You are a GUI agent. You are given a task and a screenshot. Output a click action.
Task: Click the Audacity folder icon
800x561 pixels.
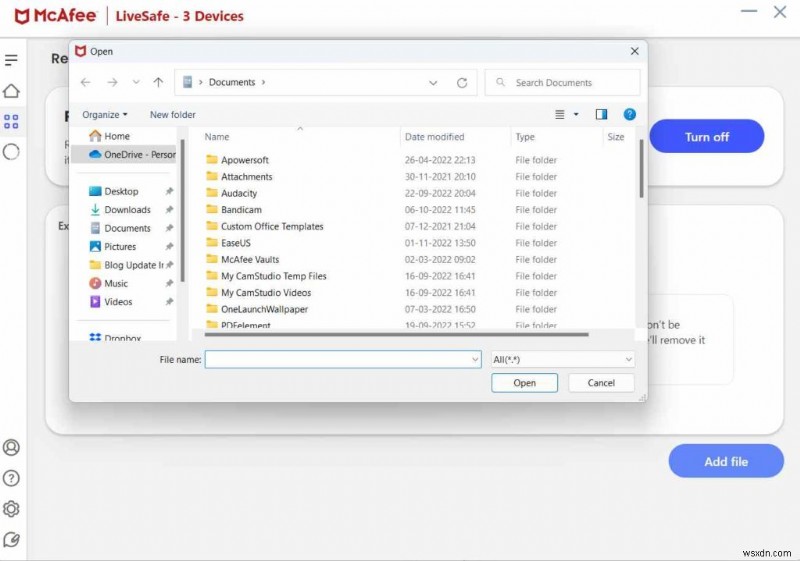click(x=212, y=192)
